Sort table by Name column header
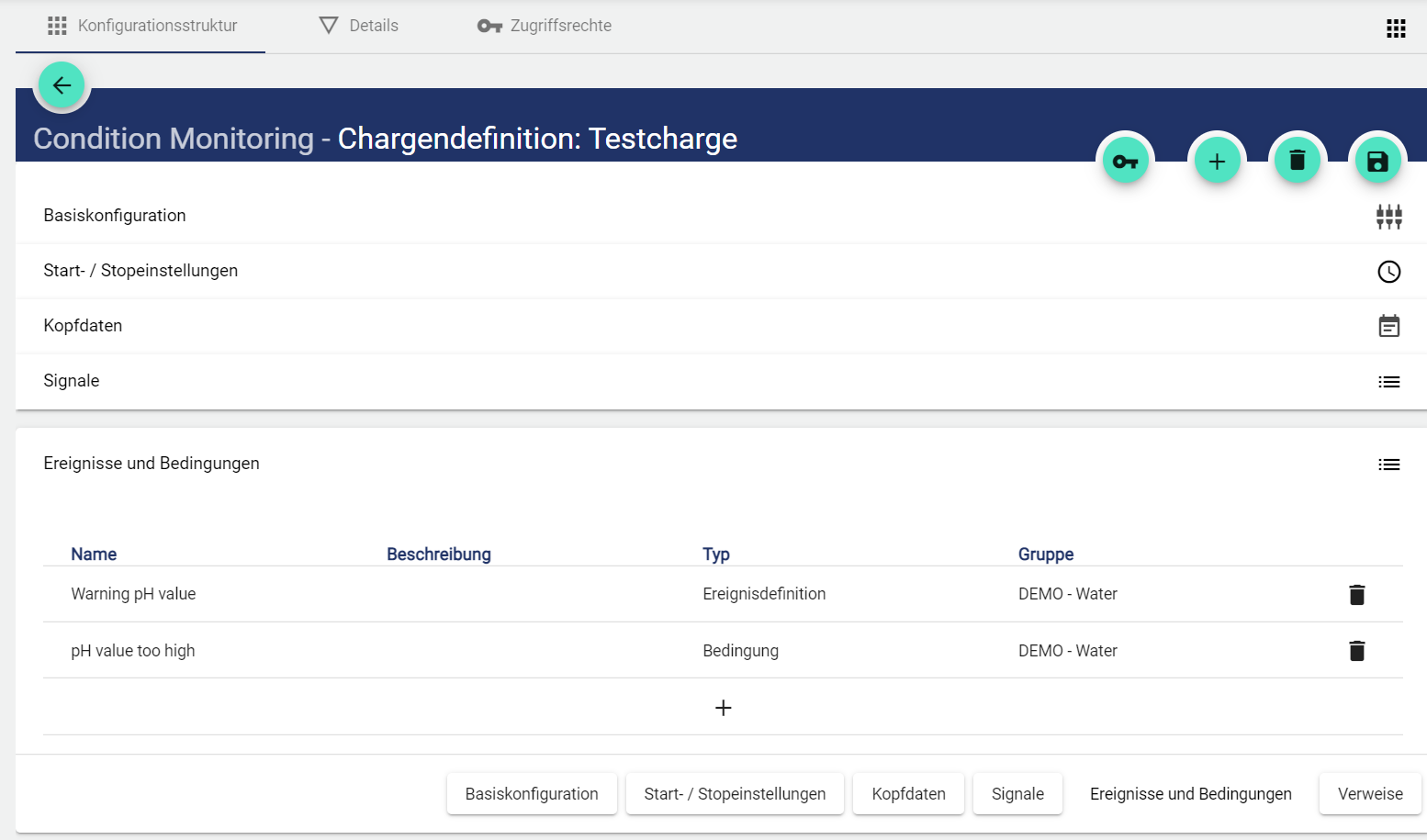Image resolution: width=1427 pixels, height=840 pixels. (x=94, y=554)
